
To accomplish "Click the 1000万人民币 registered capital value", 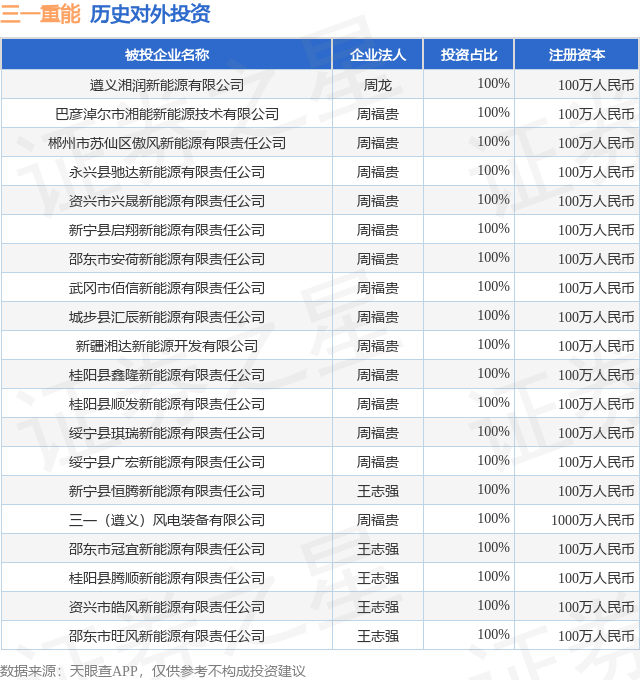I will (592, 520).
